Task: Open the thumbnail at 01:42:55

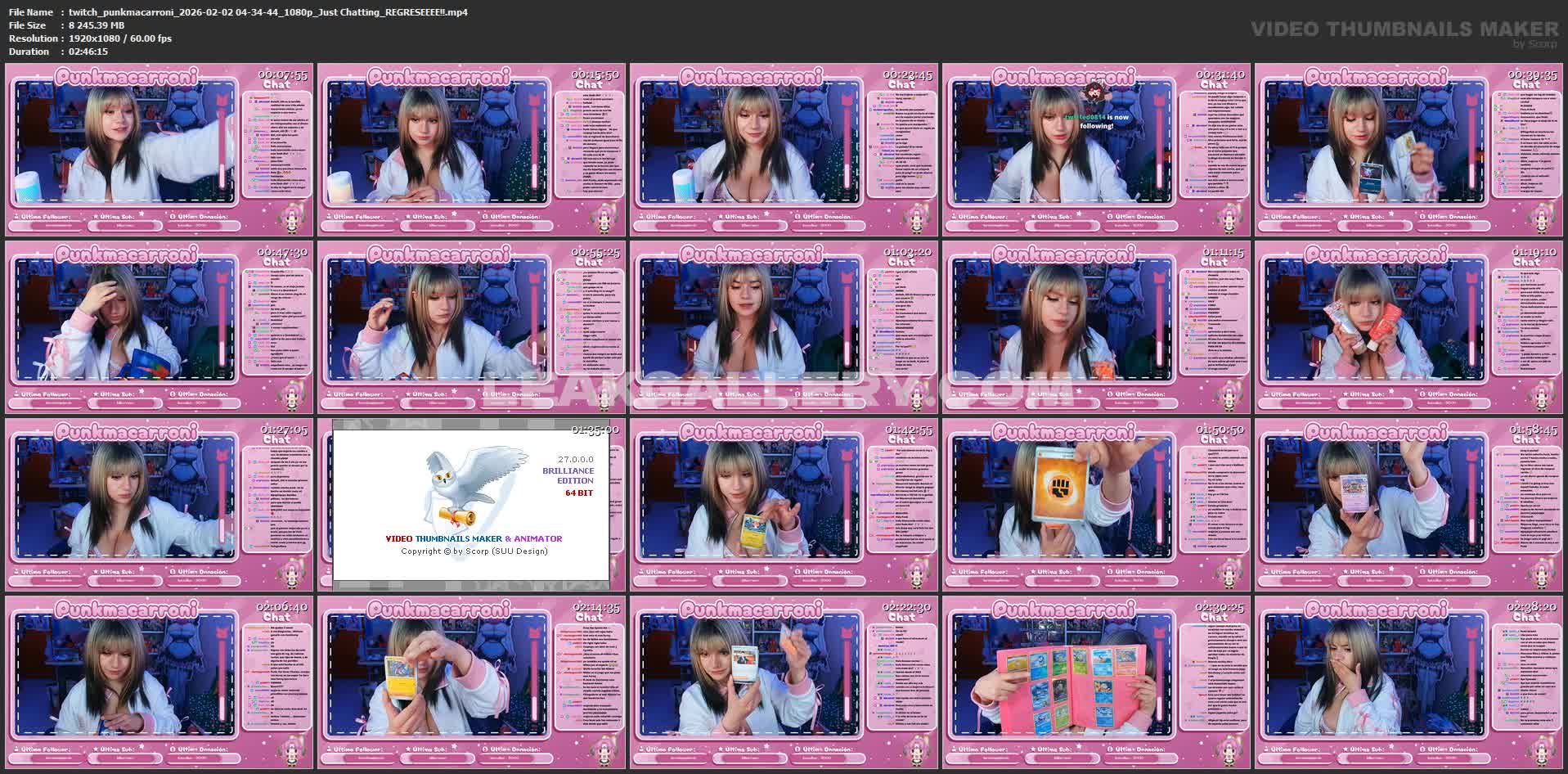Action: [784, 505]
